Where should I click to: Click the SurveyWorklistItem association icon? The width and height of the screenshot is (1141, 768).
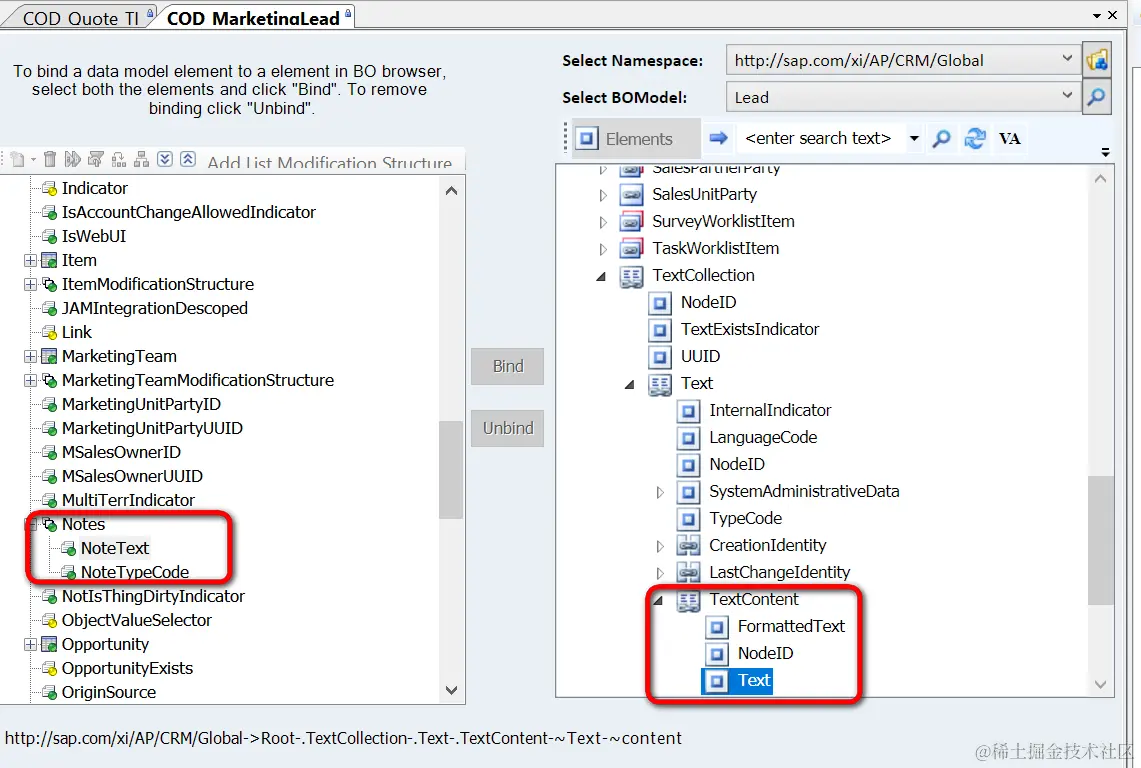[x=631, y=221]
